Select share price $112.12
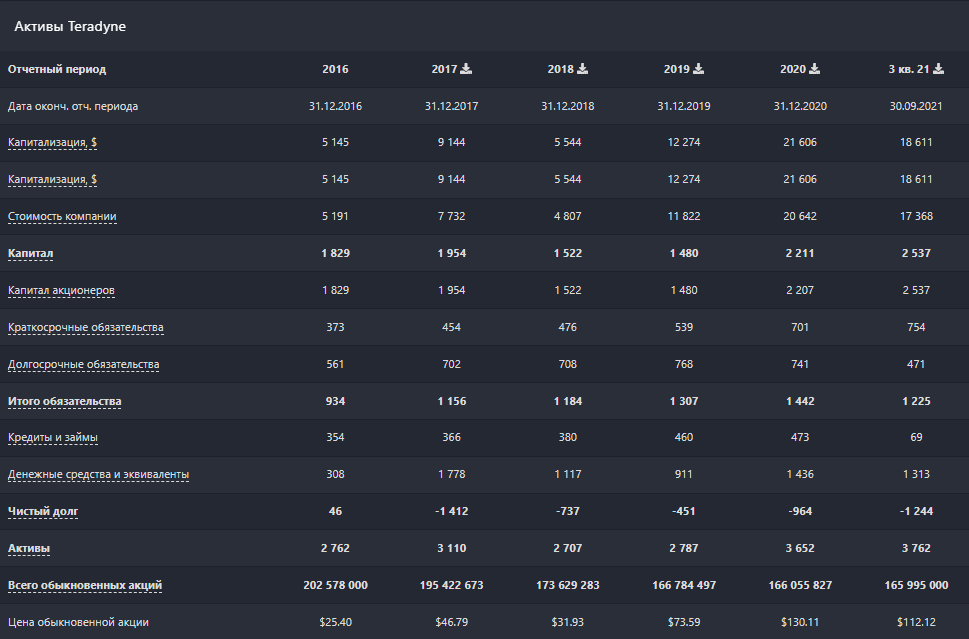The height and width of the screenshot is (639, 969). coord(916,622)
